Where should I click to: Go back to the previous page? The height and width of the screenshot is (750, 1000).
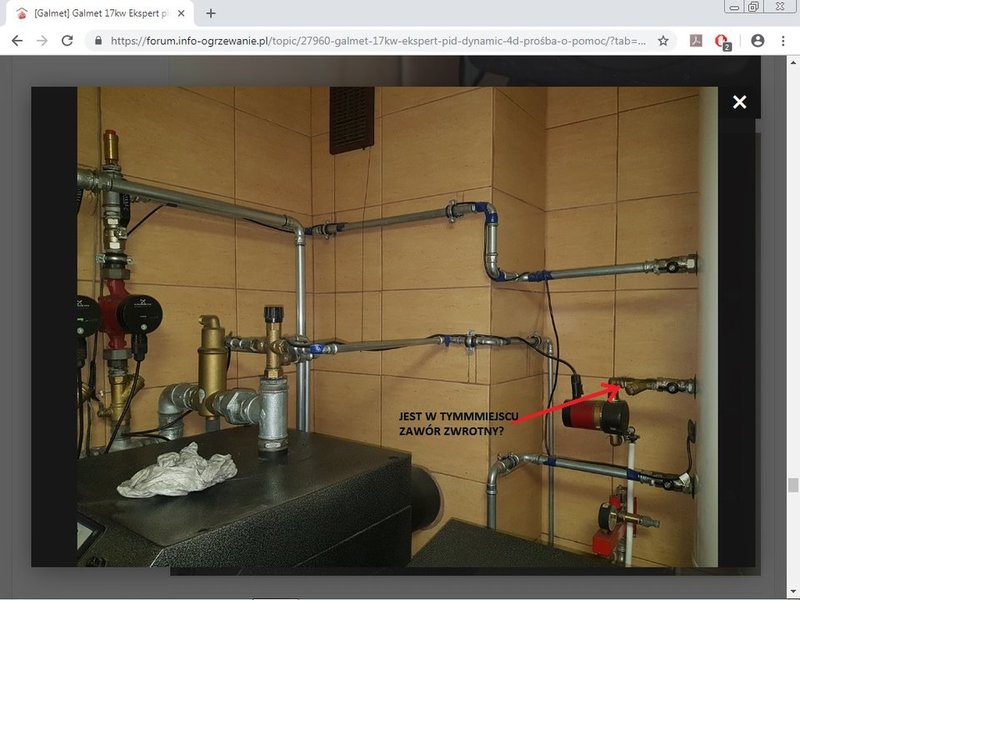[16, 41]
